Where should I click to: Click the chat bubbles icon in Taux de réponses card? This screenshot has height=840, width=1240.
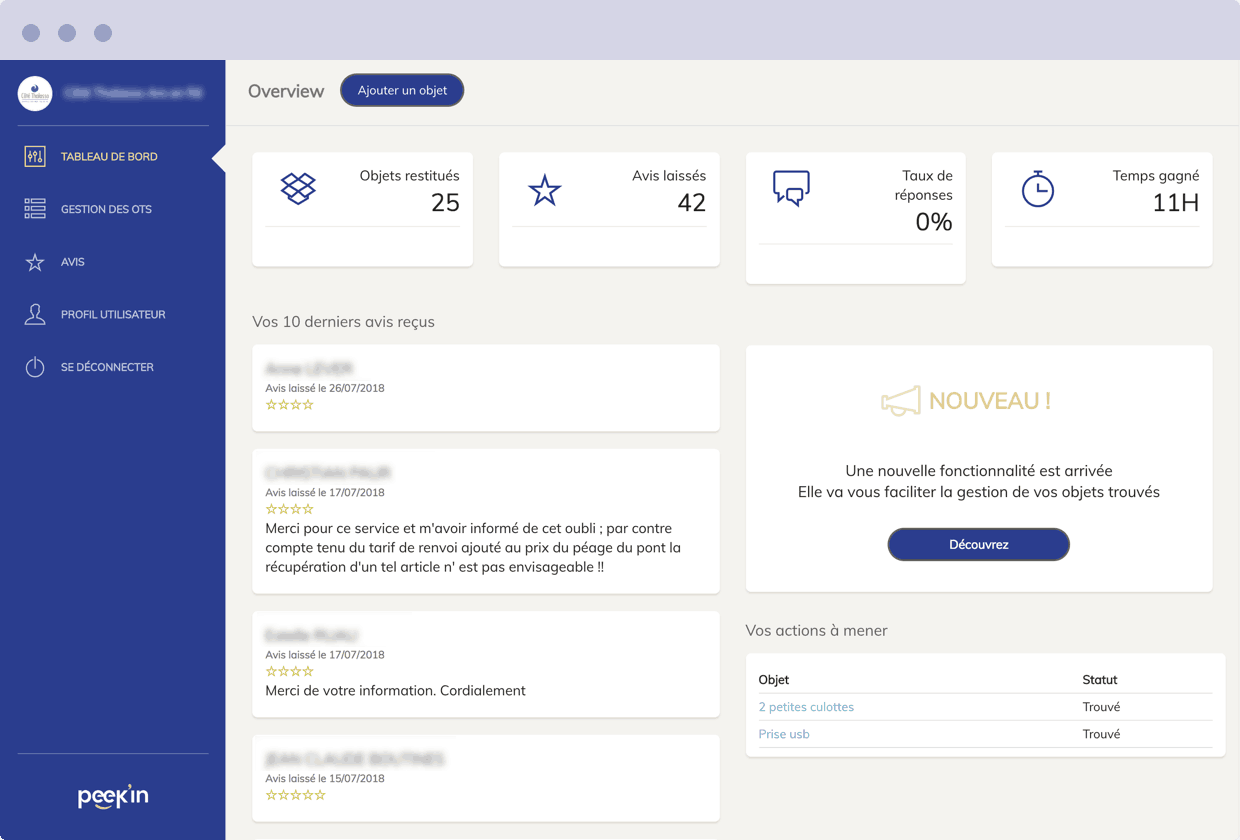(x=791, y=188)
